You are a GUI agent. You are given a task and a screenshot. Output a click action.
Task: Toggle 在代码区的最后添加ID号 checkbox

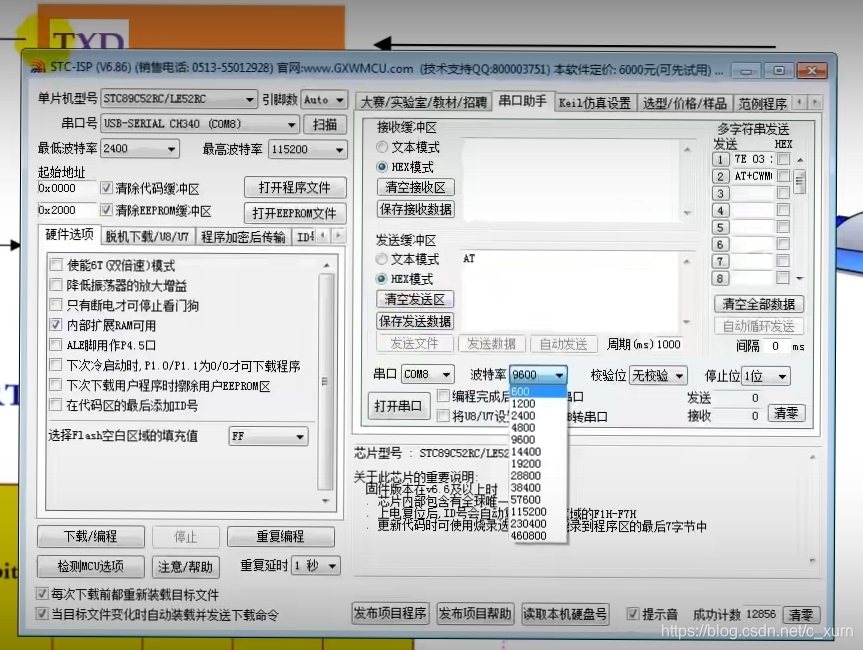pos(56,405)
